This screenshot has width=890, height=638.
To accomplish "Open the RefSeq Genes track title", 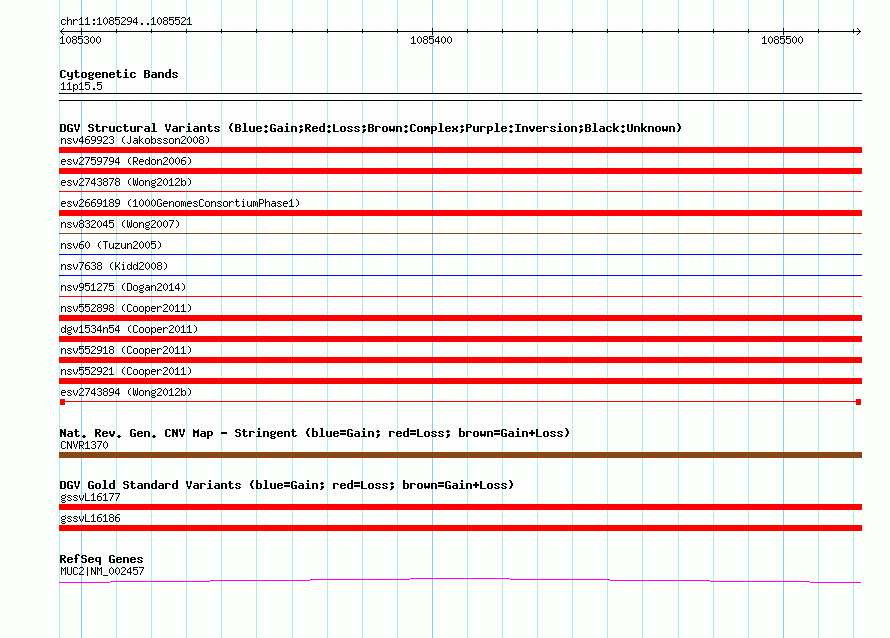I will [x=101, y=559].
